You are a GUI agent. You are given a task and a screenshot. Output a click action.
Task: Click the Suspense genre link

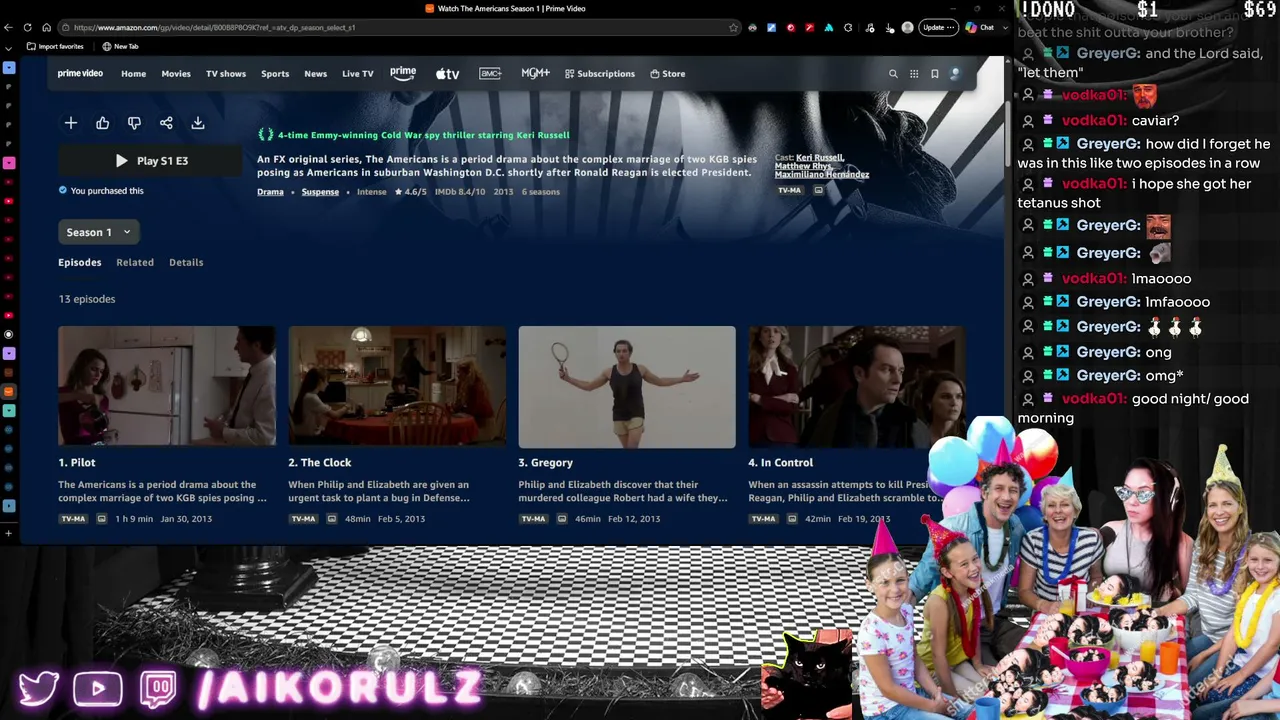(x=320, y=192)
